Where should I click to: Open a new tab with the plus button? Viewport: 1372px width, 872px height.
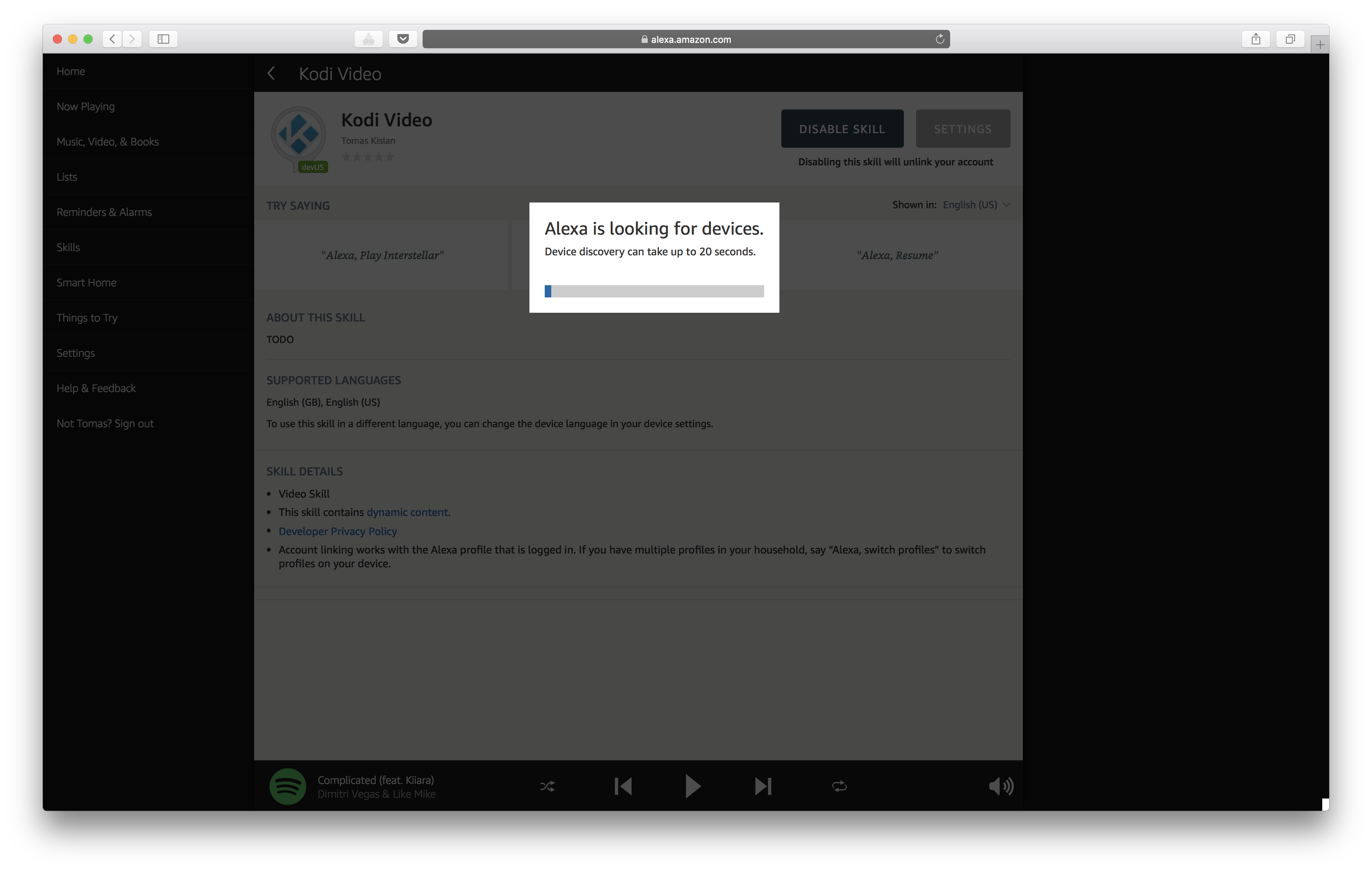tap(1320, 44)
